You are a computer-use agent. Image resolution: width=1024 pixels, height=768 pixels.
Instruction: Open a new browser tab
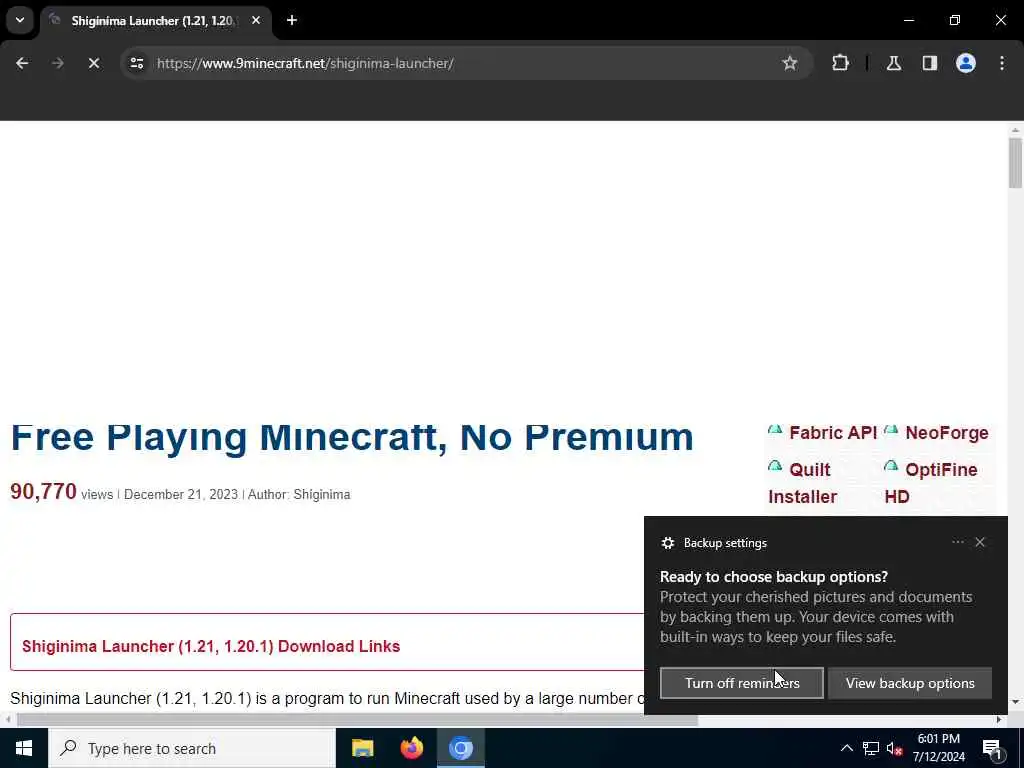(292, 20)
